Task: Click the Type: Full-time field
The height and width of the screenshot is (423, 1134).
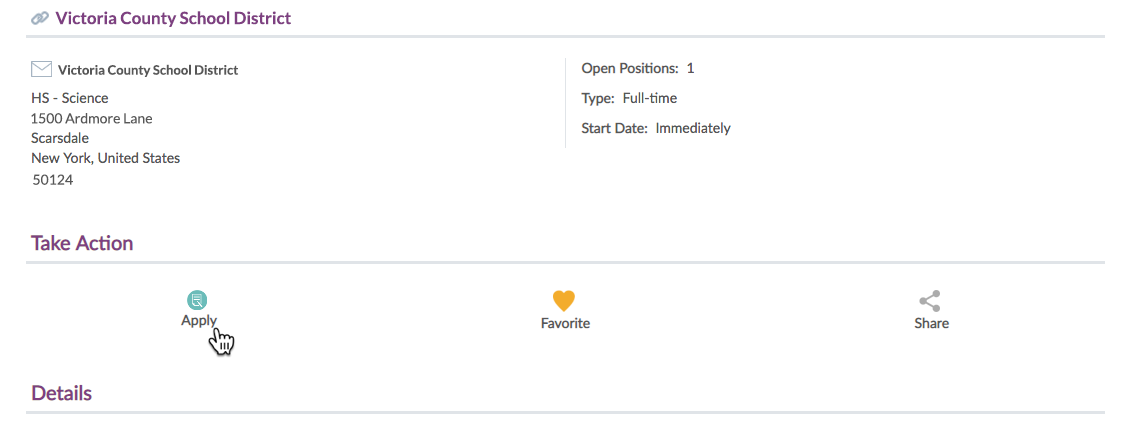Action: (629, 98)
